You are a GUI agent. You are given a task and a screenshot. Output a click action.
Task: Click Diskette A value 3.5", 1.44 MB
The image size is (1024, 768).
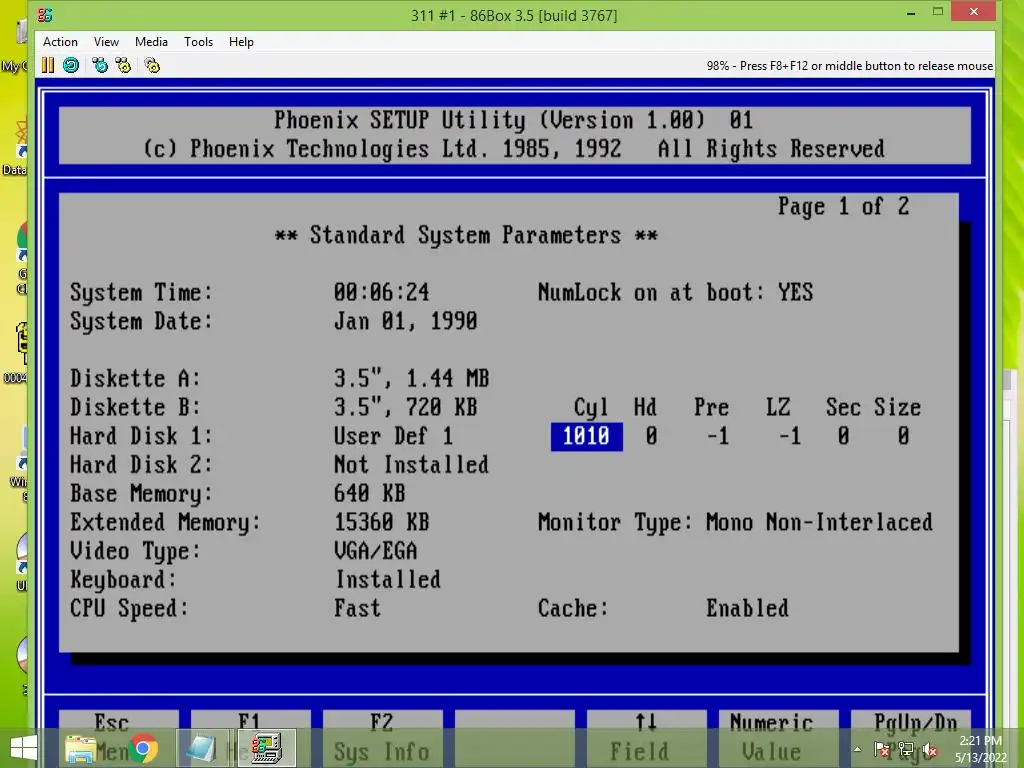point(411,378)
